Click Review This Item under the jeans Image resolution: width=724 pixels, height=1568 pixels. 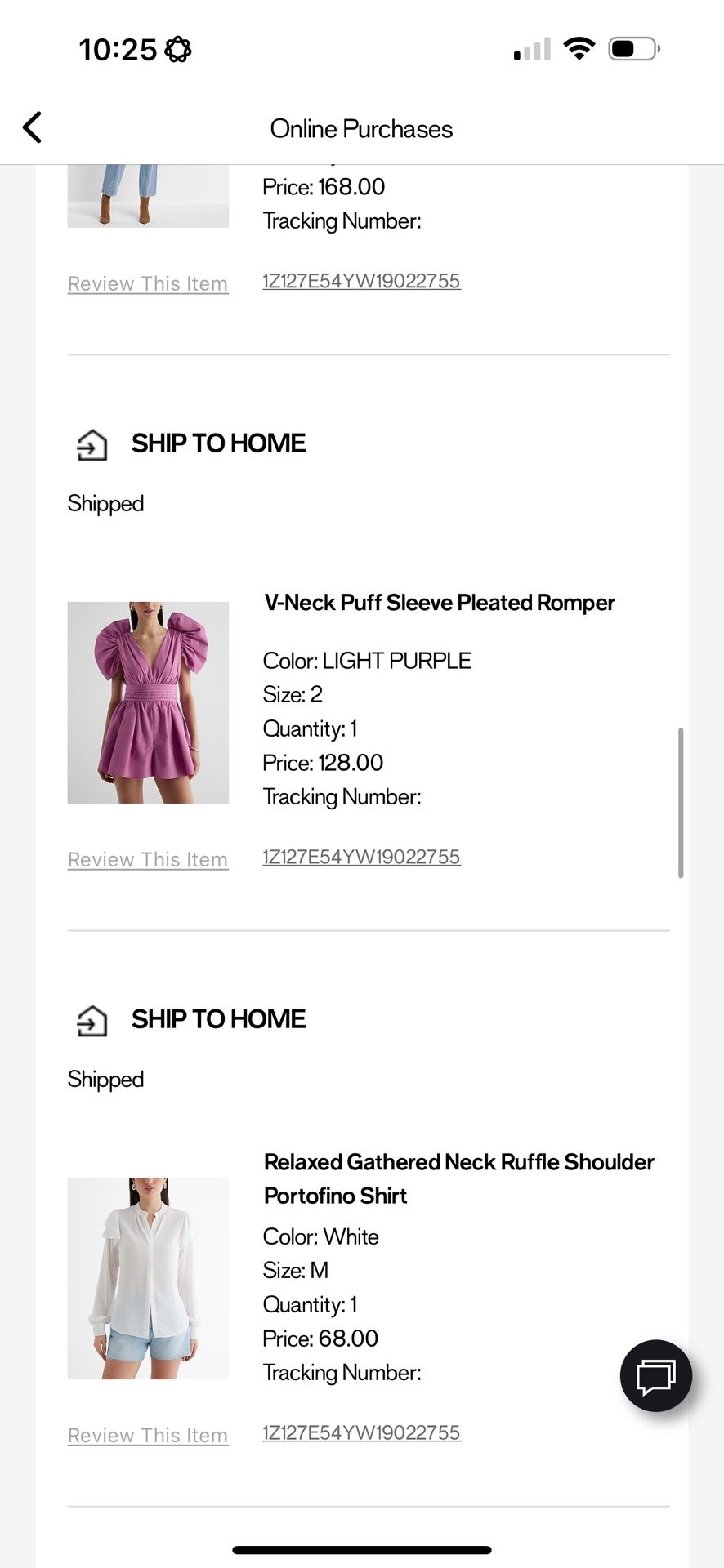point(148,283)
